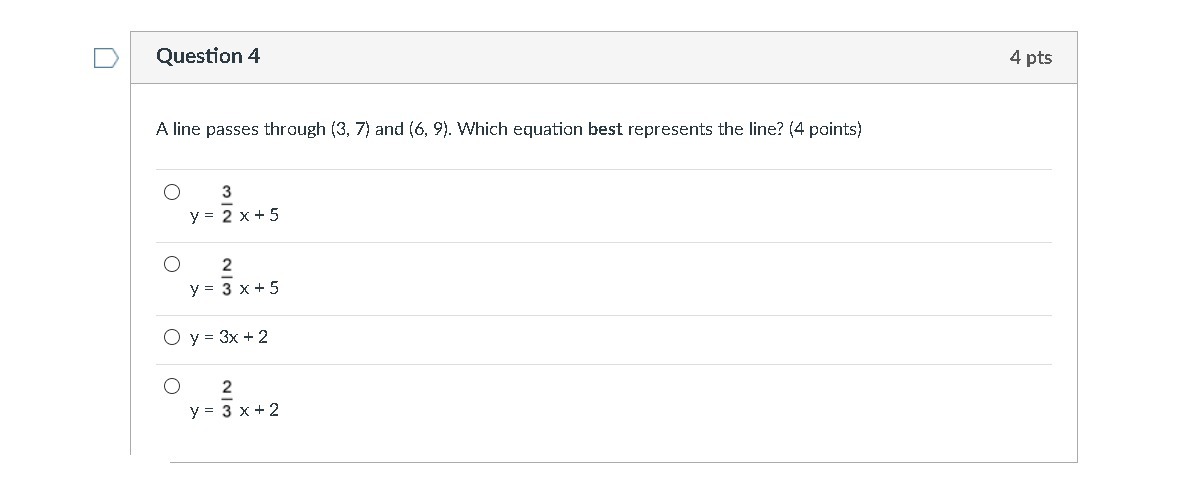Viewport: 1183px width, 495px height.
Task: Click "x + 5" in the second answer option
Action: click(x=259, y=288)
